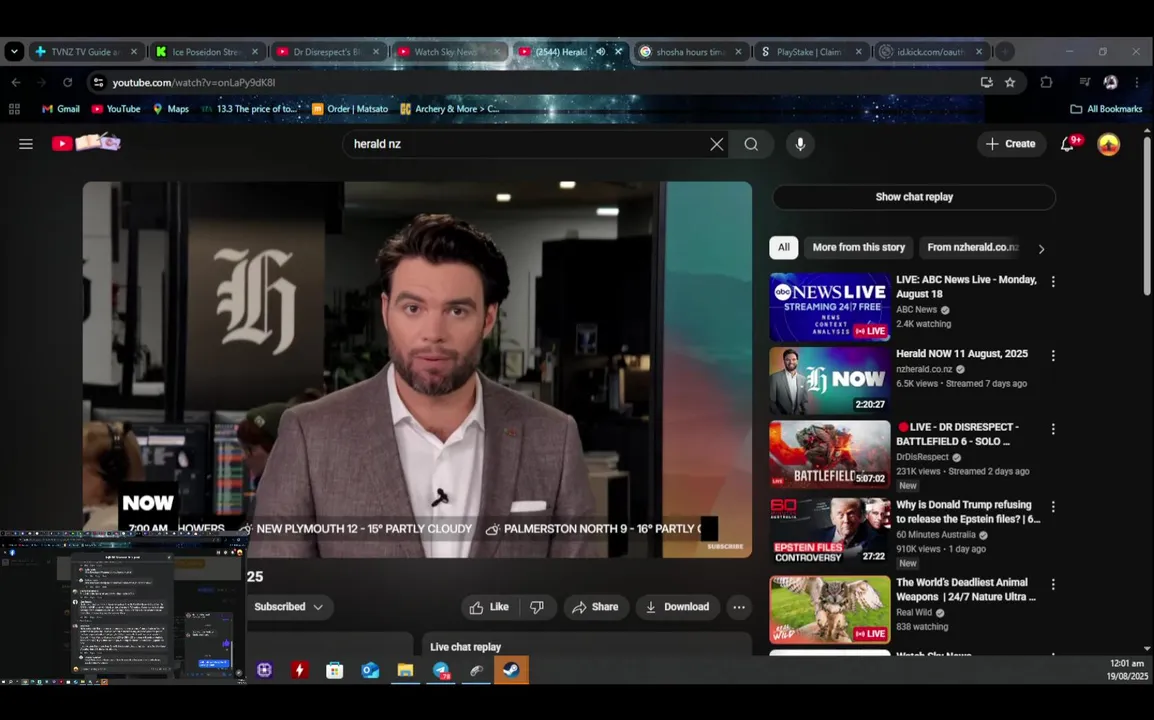
Task: Open the Gmail bookmark
Action: (x=60, y=109)
